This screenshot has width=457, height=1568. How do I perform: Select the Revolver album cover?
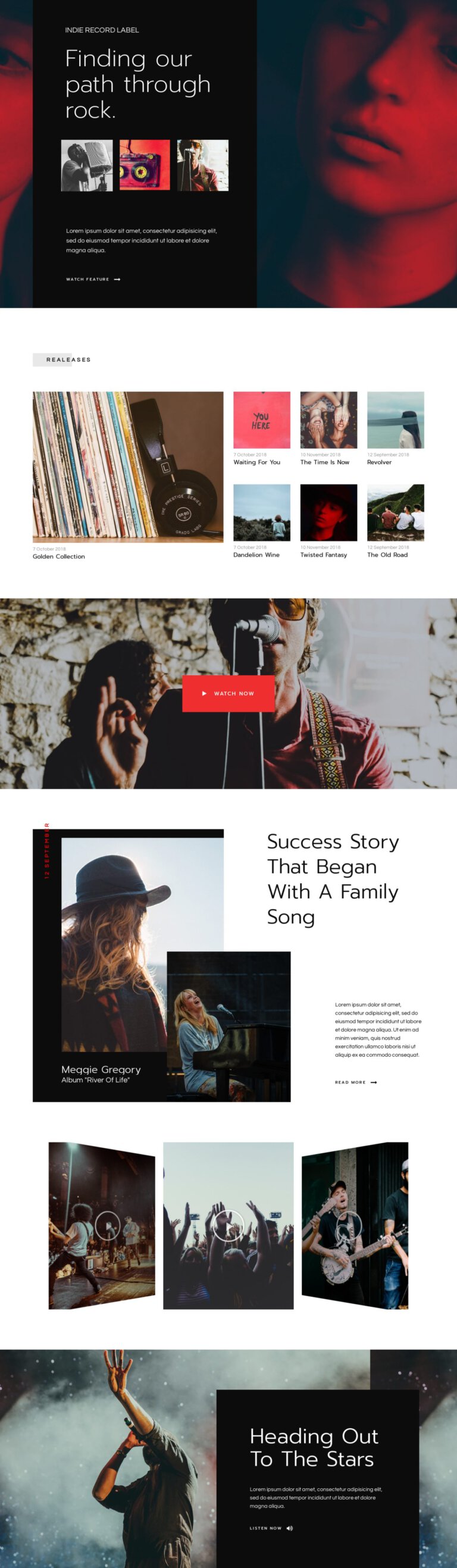pos(396,420)
